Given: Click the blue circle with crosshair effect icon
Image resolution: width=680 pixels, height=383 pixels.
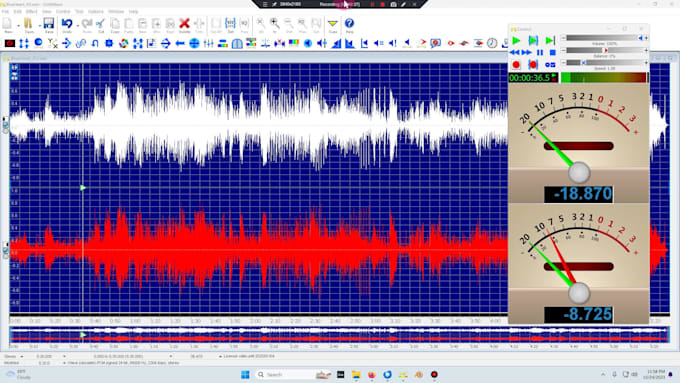Looking at the screenshot, I should 194,43.
